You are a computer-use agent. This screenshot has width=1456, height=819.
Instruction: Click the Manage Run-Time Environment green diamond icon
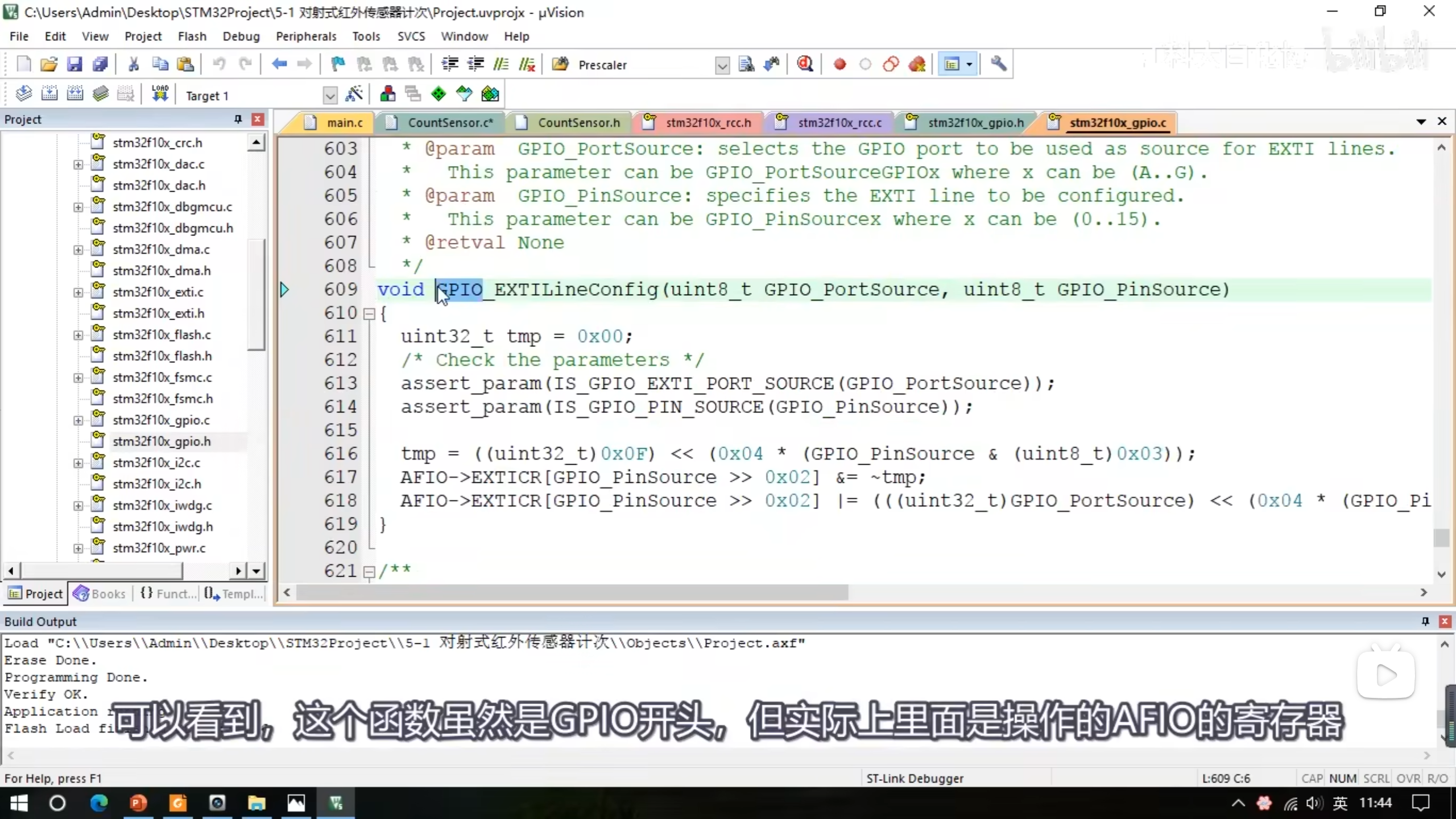tap(439, 94)
